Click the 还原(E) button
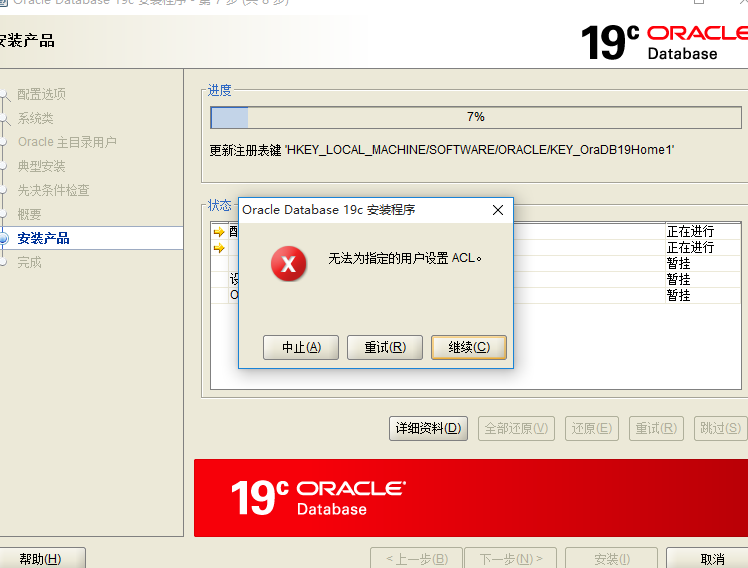The image size is (748, 568). pos(592,428)
